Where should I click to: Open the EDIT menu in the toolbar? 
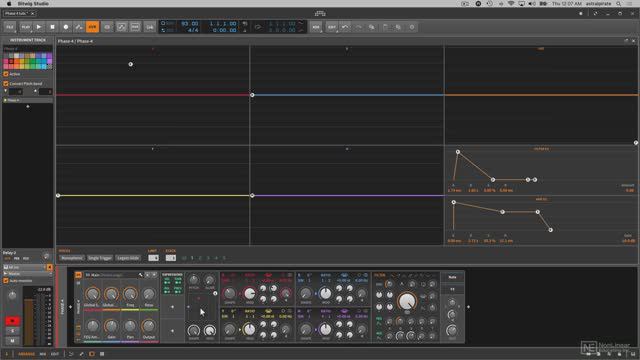tap(331, 27)
